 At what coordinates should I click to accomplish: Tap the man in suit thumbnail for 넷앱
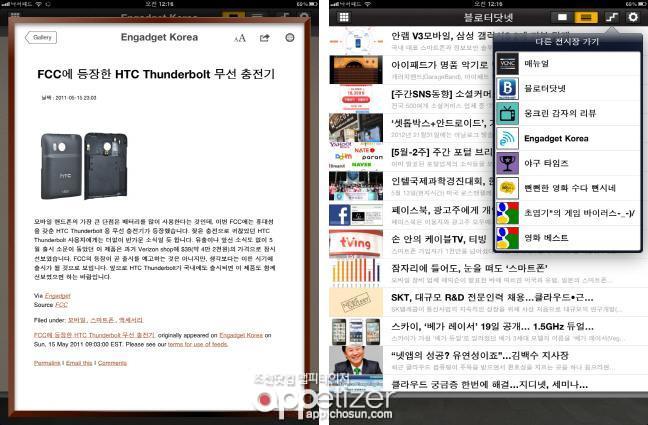click(x=356, y=360)
